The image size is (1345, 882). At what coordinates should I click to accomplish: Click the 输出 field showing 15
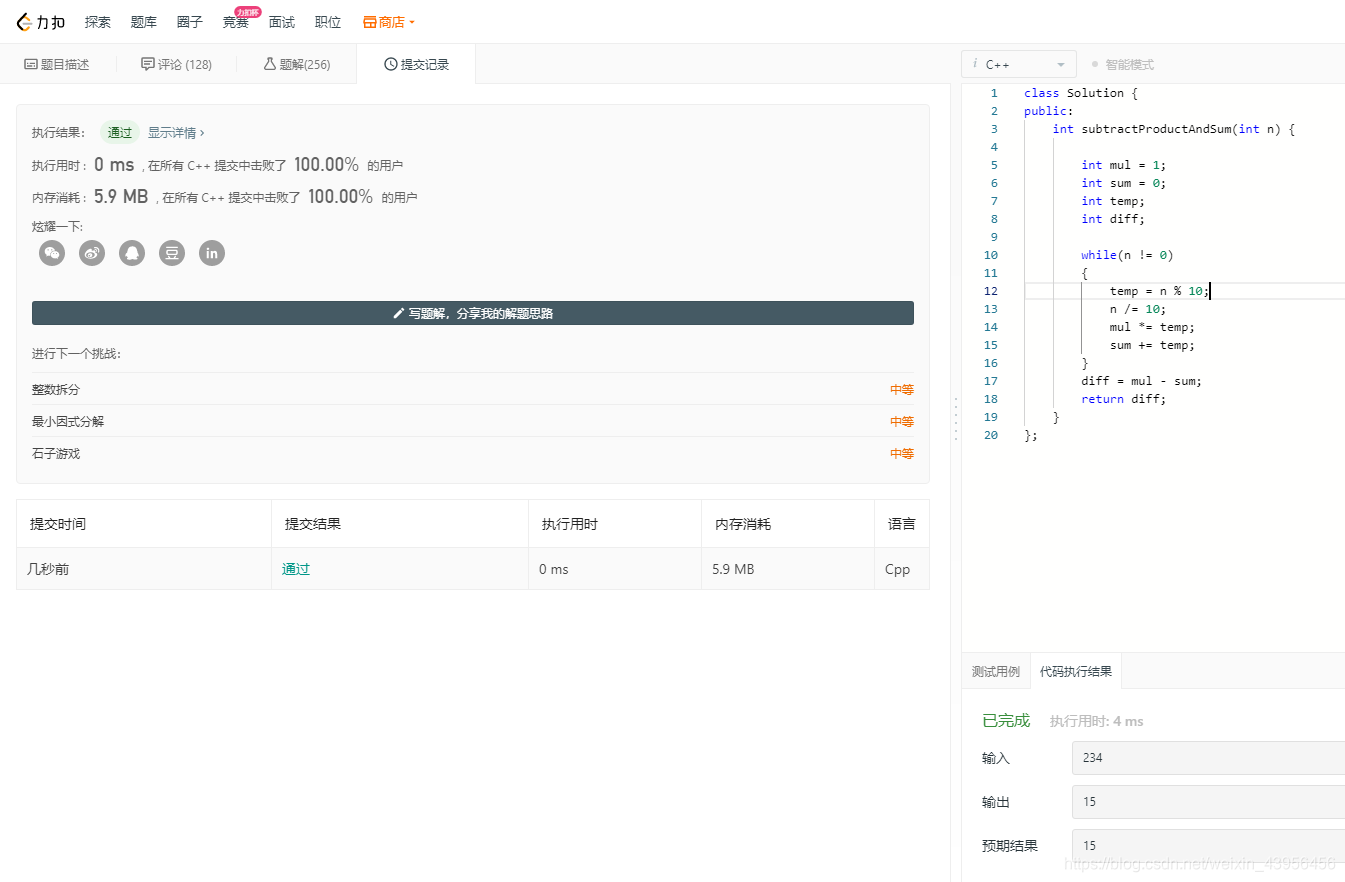[x=1208, y=801]
